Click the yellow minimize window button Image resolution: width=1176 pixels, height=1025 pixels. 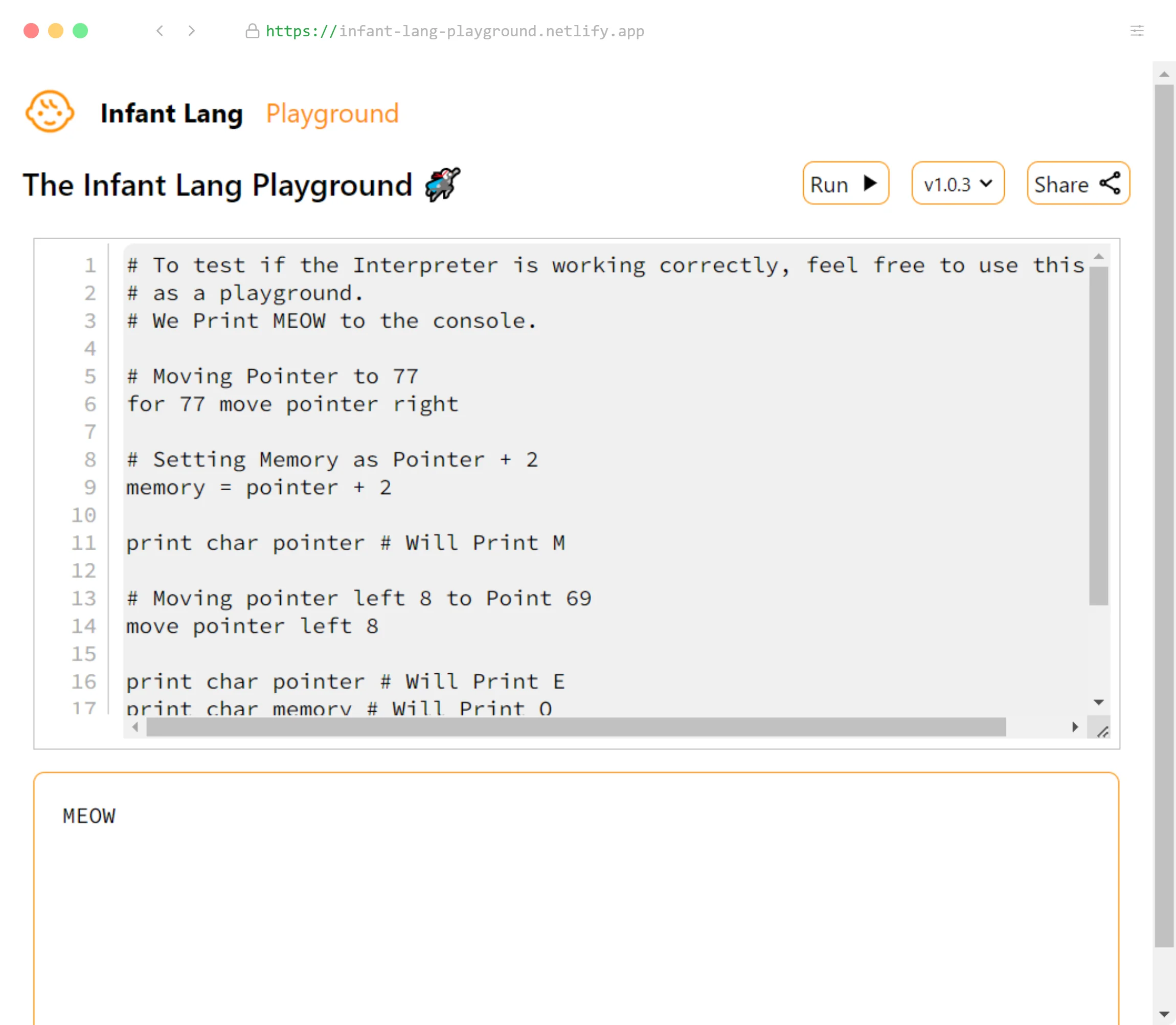click(x=56, y=31)
